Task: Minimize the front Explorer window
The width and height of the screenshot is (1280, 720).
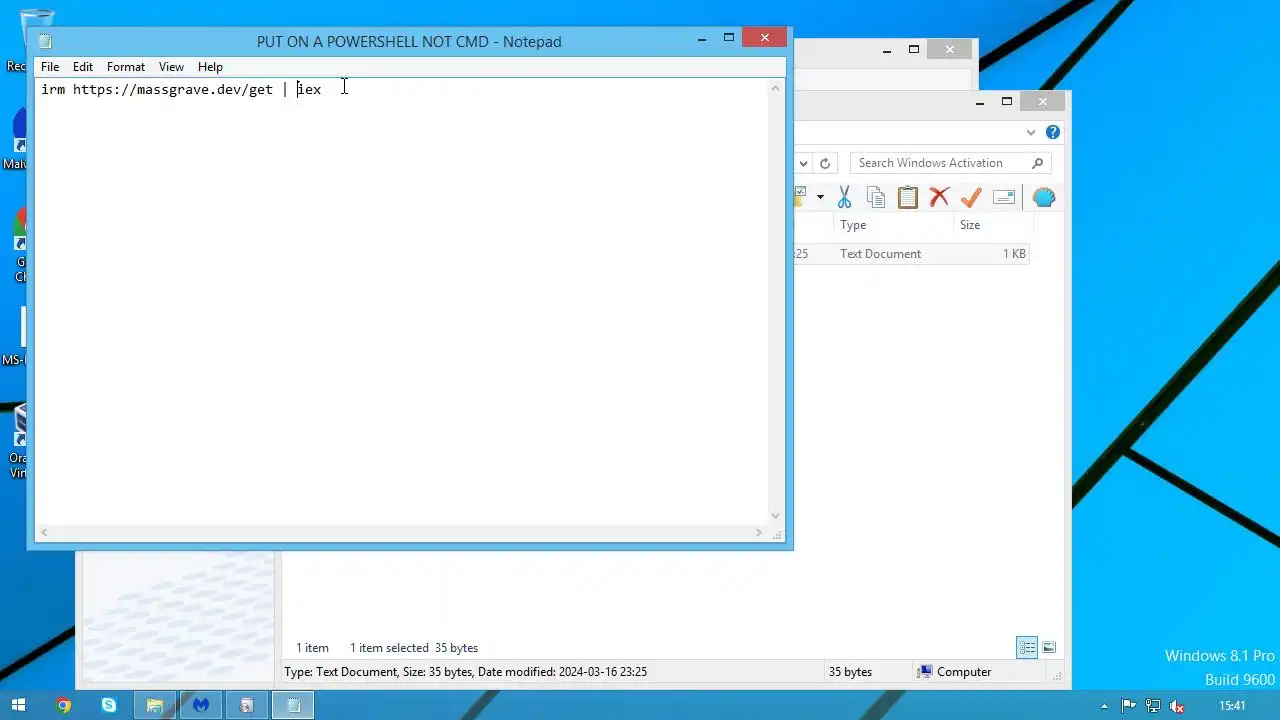Action: click(x=980, y=101)
